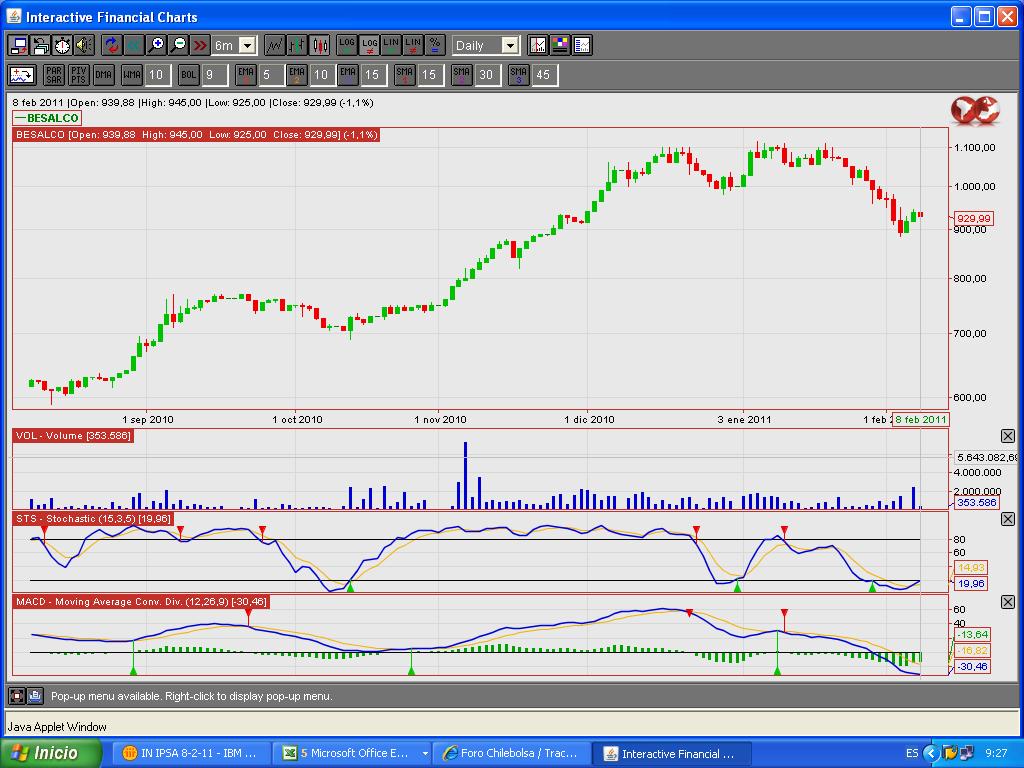Click the Inicio start button

[54, 754]
